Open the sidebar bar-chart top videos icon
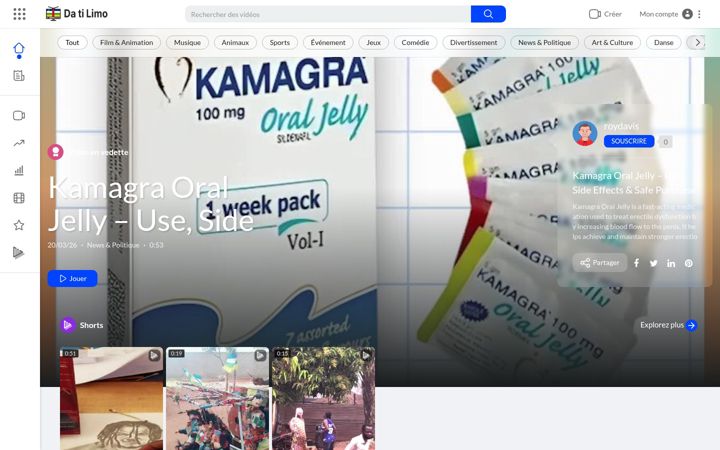 click(x=19, y=170)
